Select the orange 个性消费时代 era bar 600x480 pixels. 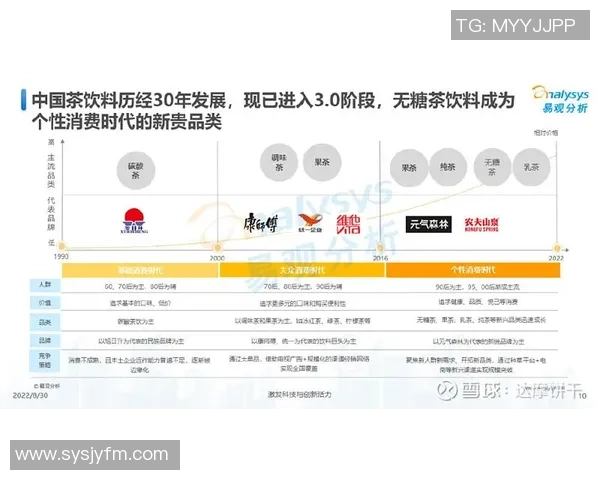[473, 270]
